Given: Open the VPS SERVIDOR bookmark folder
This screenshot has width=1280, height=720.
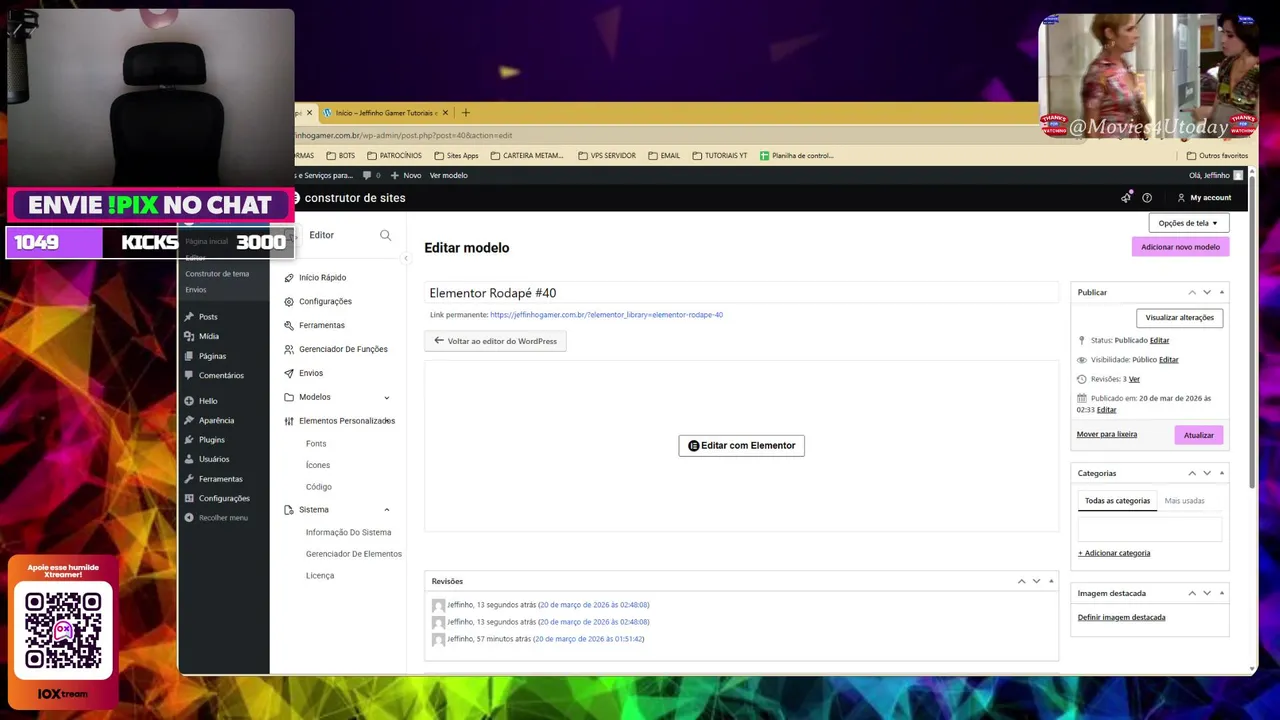Looking at the screenshot, I should coord(607,156).
